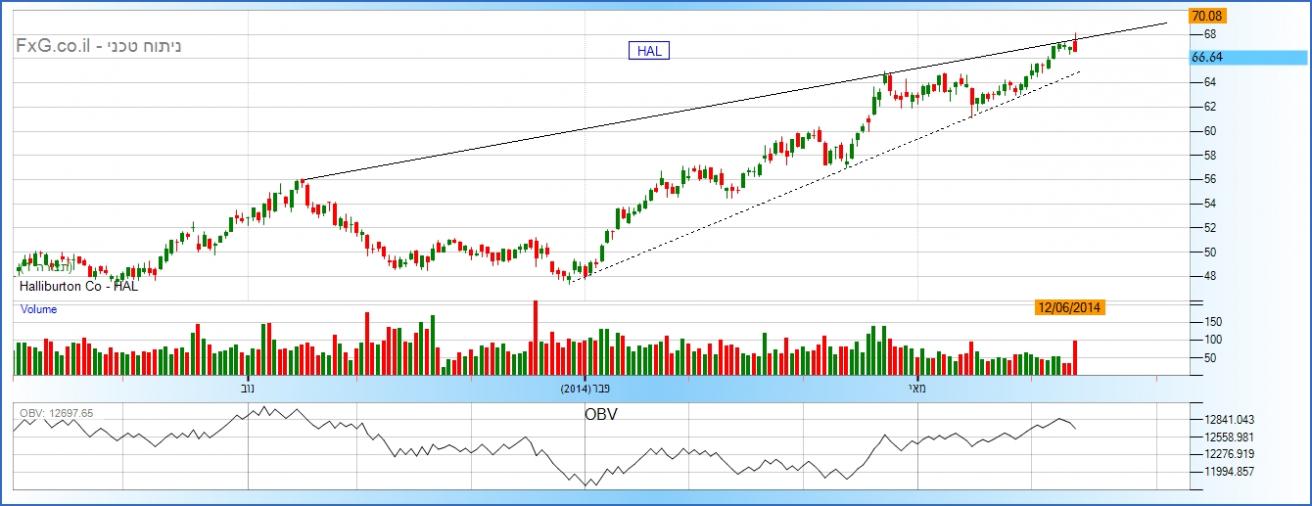Click the tallest red volume bar
Viewport: 1312px width, 506px height.
click(537, 338)
